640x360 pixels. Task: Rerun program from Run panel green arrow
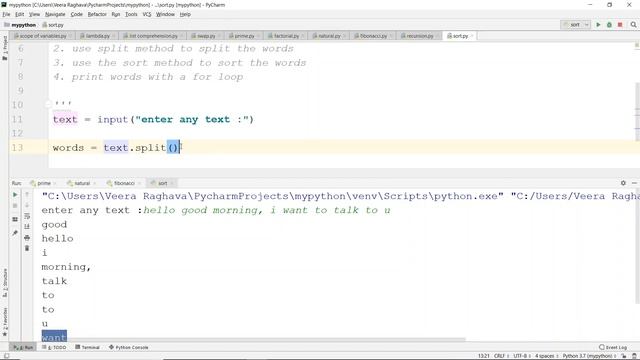15,195
